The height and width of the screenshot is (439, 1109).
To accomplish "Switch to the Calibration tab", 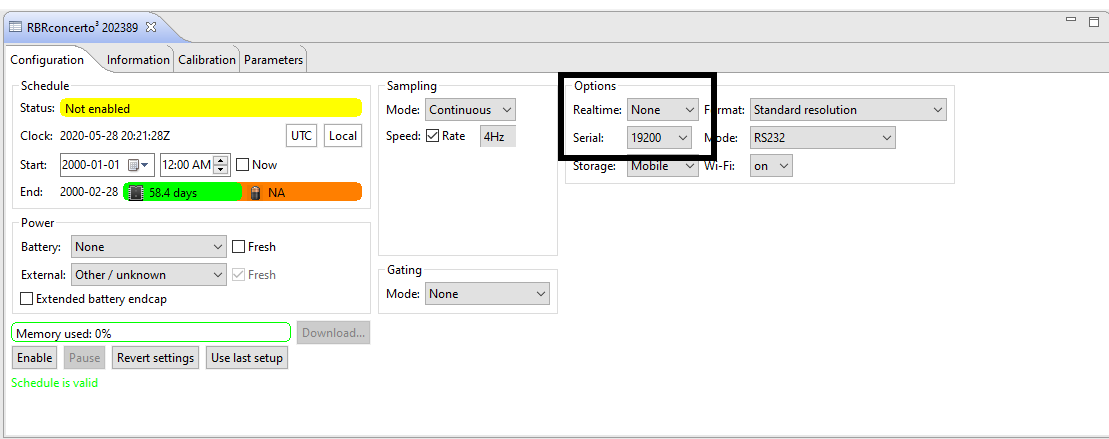I will (x=207, y=60).
